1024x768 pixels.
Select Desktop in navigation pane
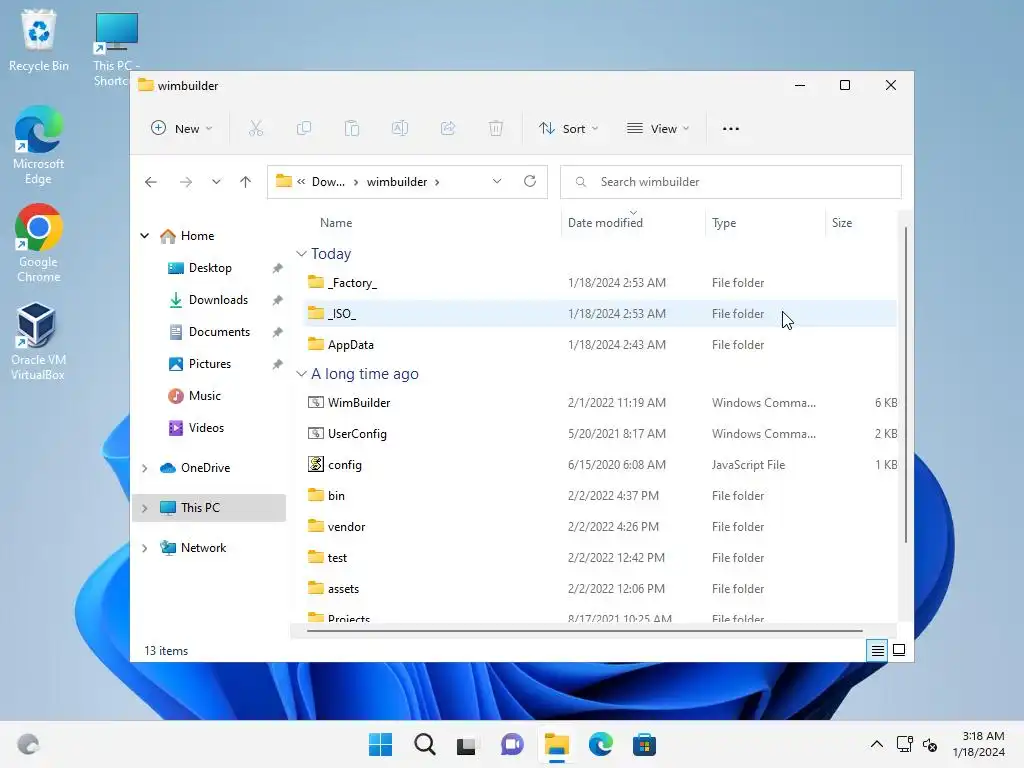pyautogui.click(x=210, y=268)
